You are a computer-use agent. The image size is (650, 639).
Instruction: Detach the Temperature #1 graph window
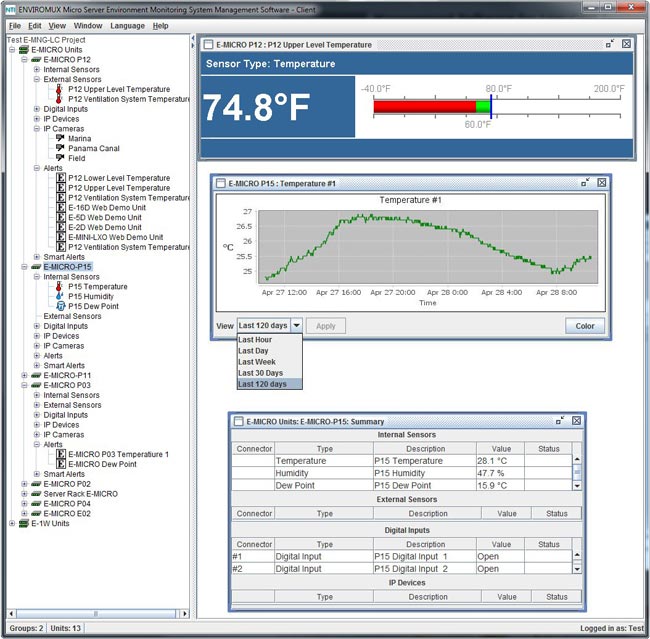pyautogui.click(x=585, y=182)
